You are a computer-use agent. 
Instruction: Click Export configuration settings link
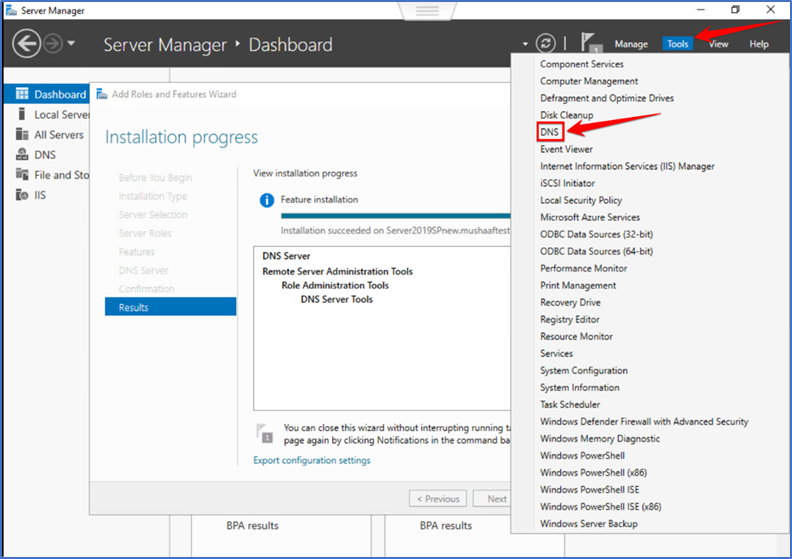[x=312, y=461]
